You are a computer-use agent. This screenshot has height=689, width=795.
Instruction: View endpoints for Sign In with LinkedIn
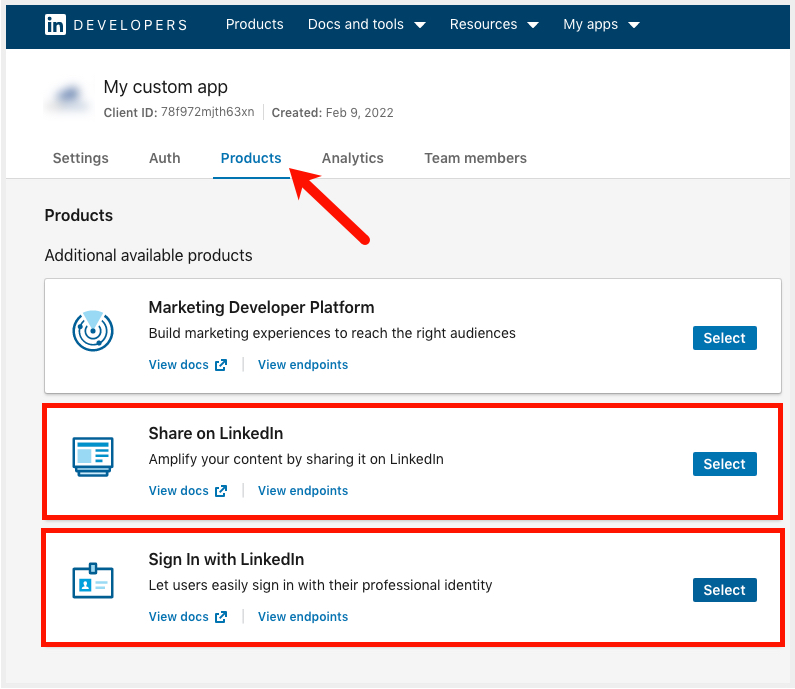coord(303,617)
